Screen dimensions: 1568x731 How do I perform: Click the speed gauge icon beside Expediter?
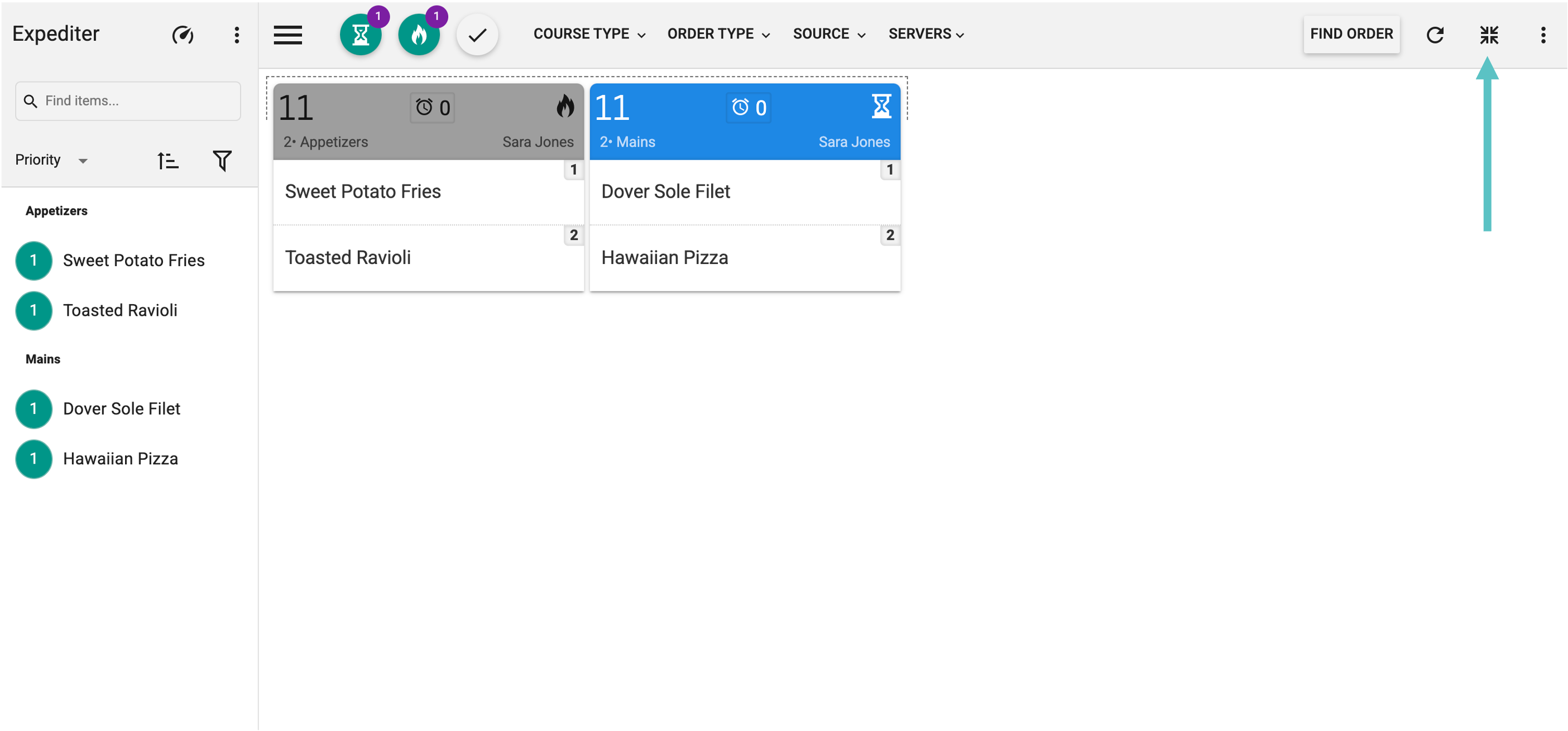183,35
